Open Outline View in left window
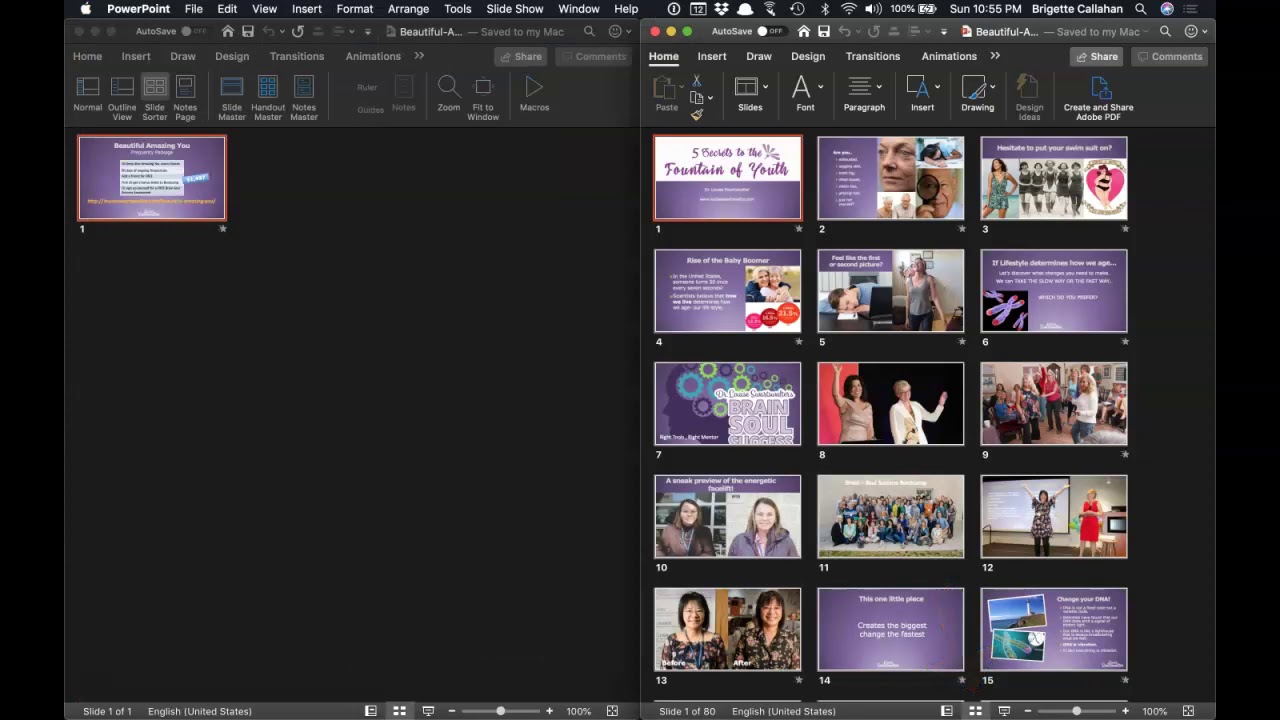This screenshot has width=1280, height=720. [122, 97]
